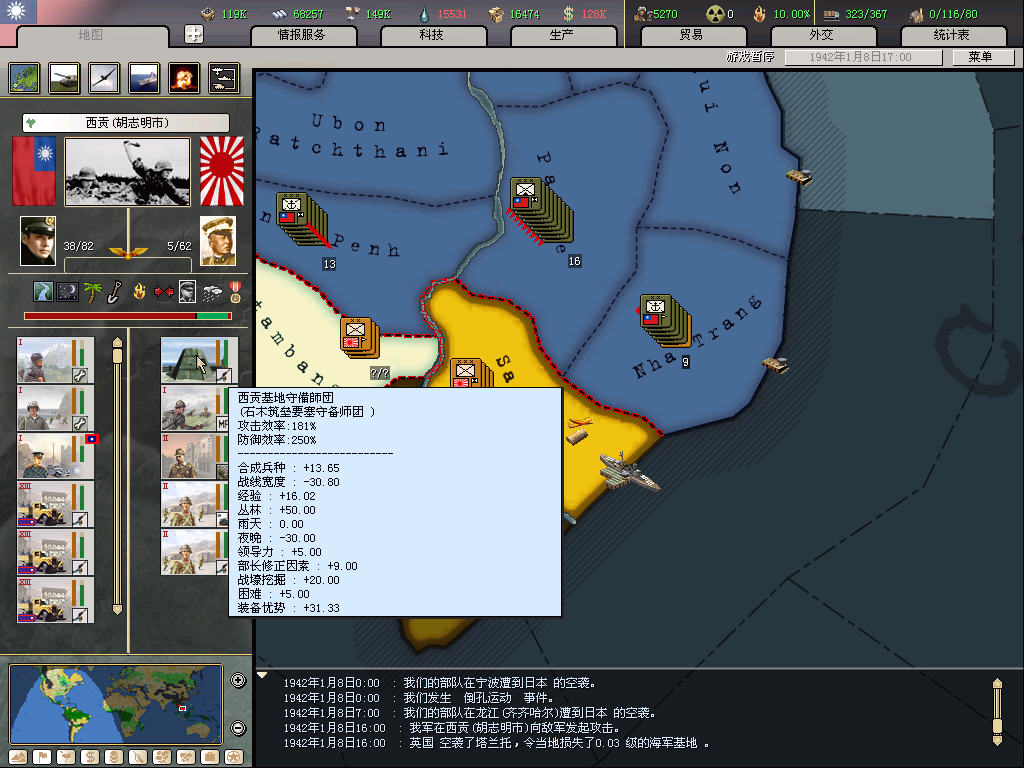The width and height of the screenshot is (1024, 768).
Task: Click the date field 1942年1月8日17:00
Action: point(861,57)
